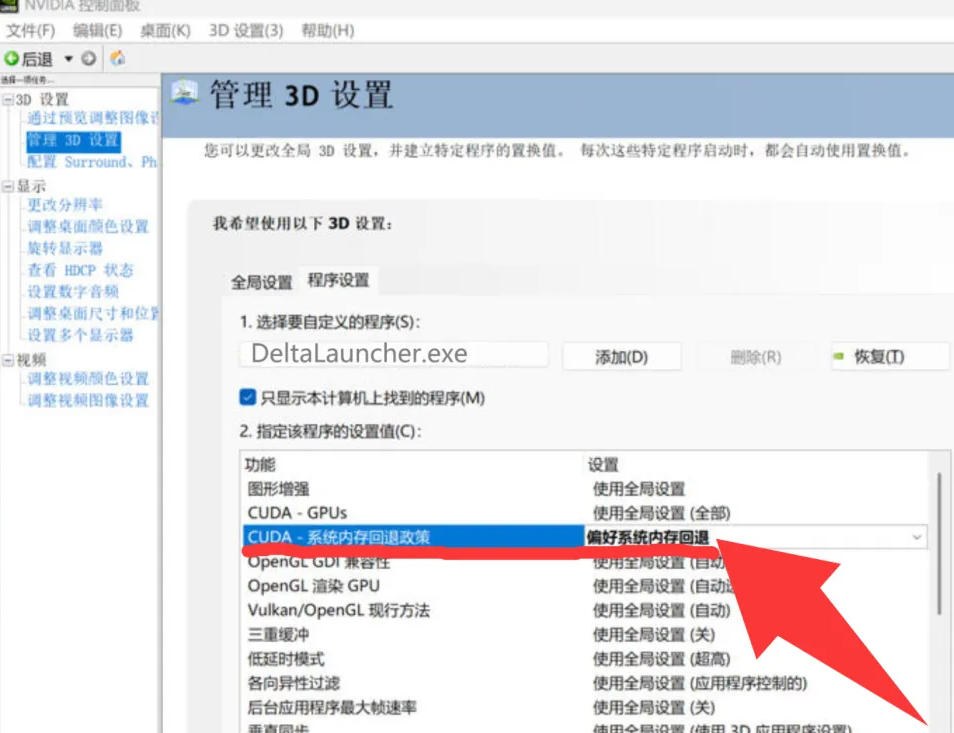
Task: Click the 添加(D) button
Action: point(622,356)
